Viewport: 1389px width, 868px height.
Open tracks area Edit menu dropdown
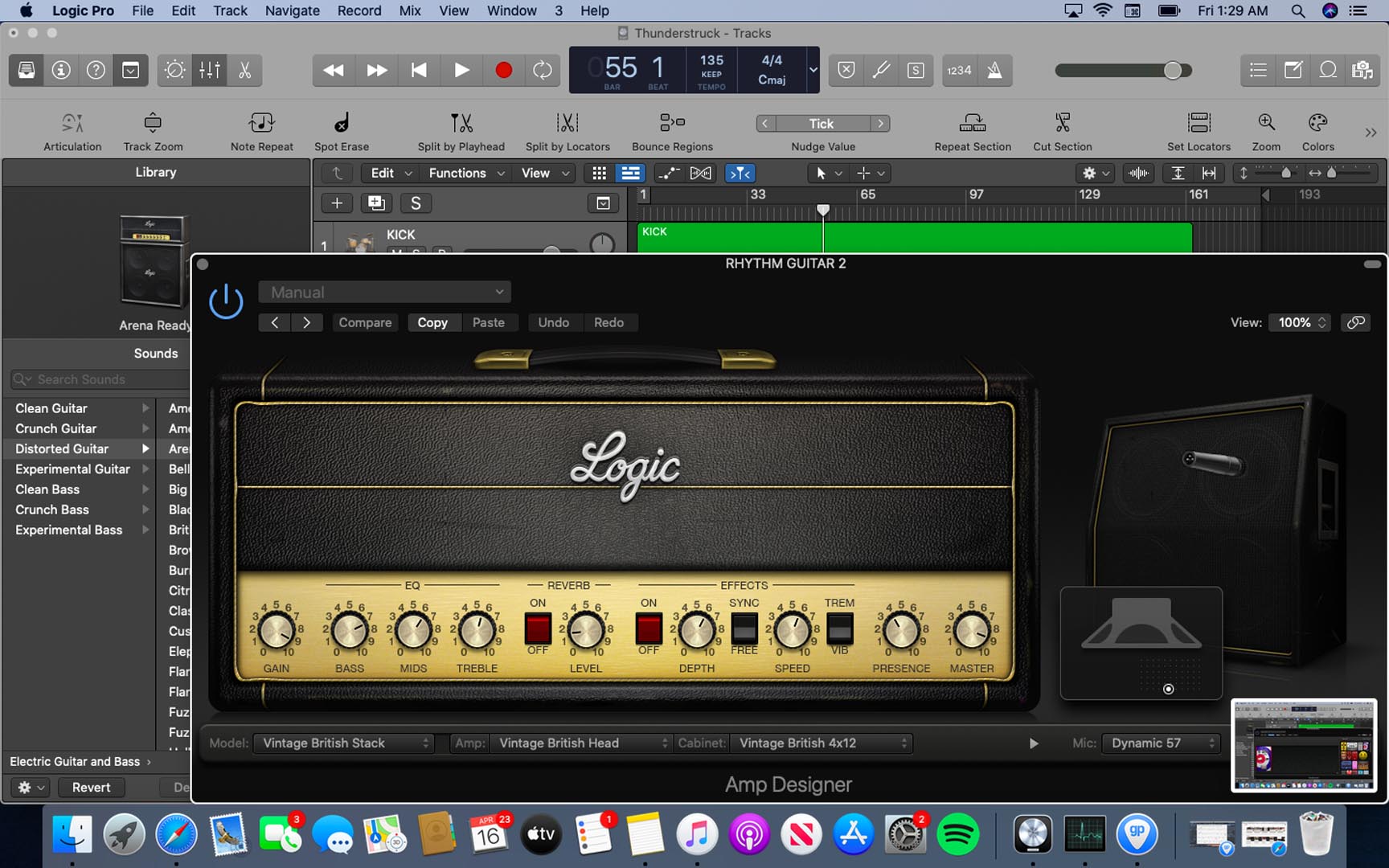(391, 173)
